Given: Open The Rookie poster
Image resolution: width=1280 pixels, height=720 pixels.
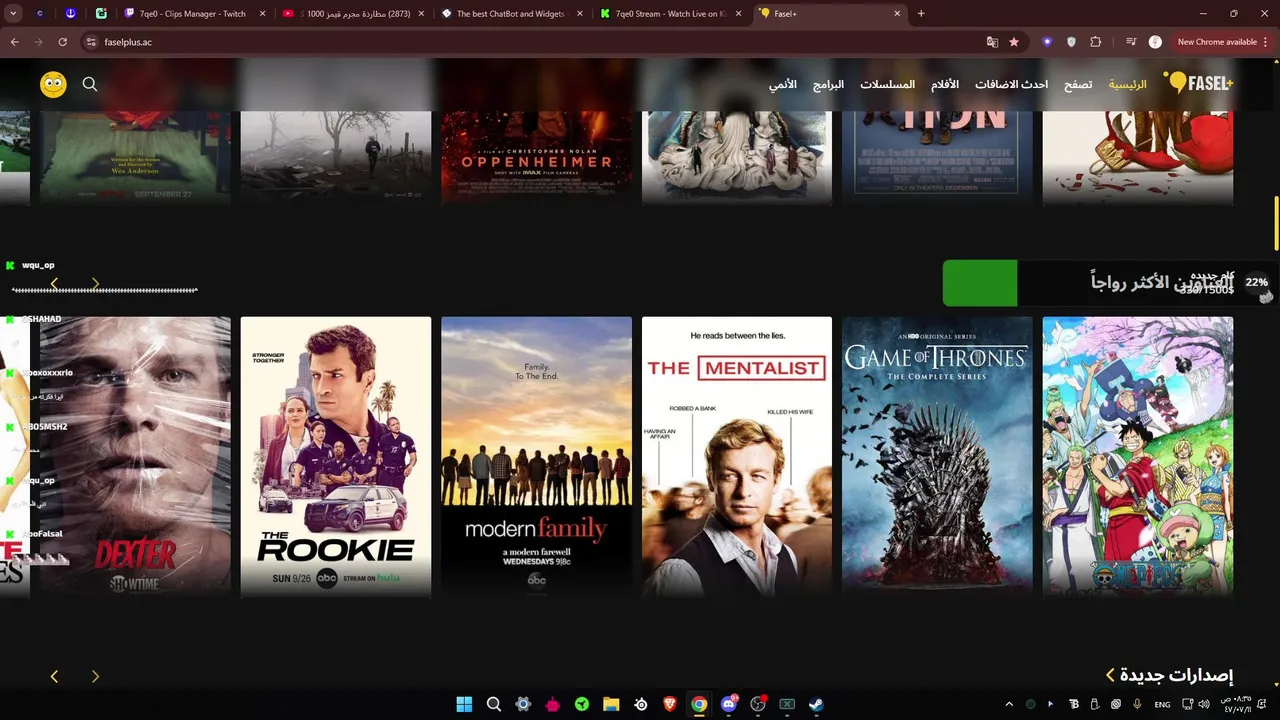Looking at the screenshot, I should [336, 457].
